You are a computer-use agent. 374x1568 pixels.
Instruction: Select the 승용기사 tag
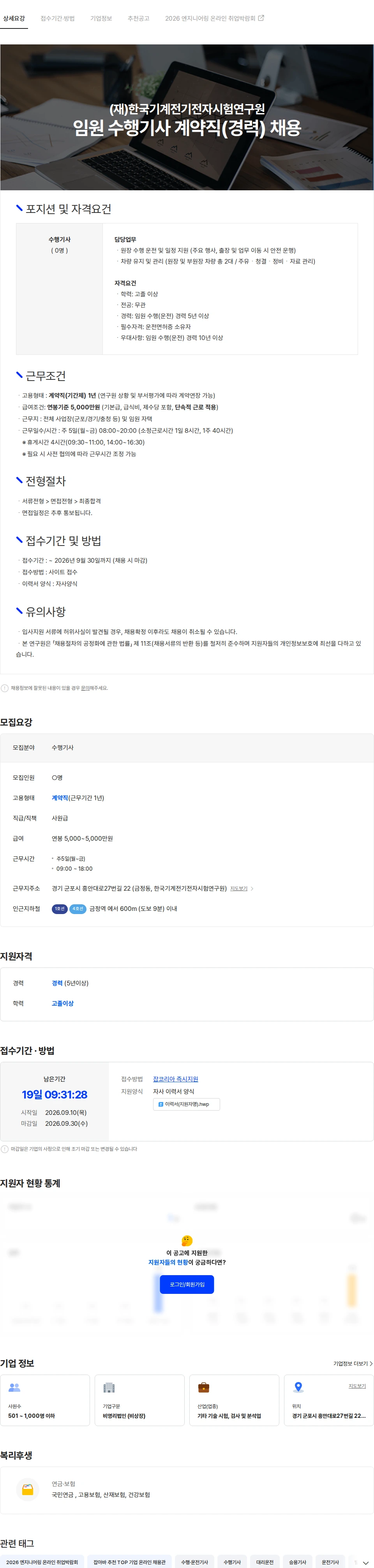[297, 1562]
